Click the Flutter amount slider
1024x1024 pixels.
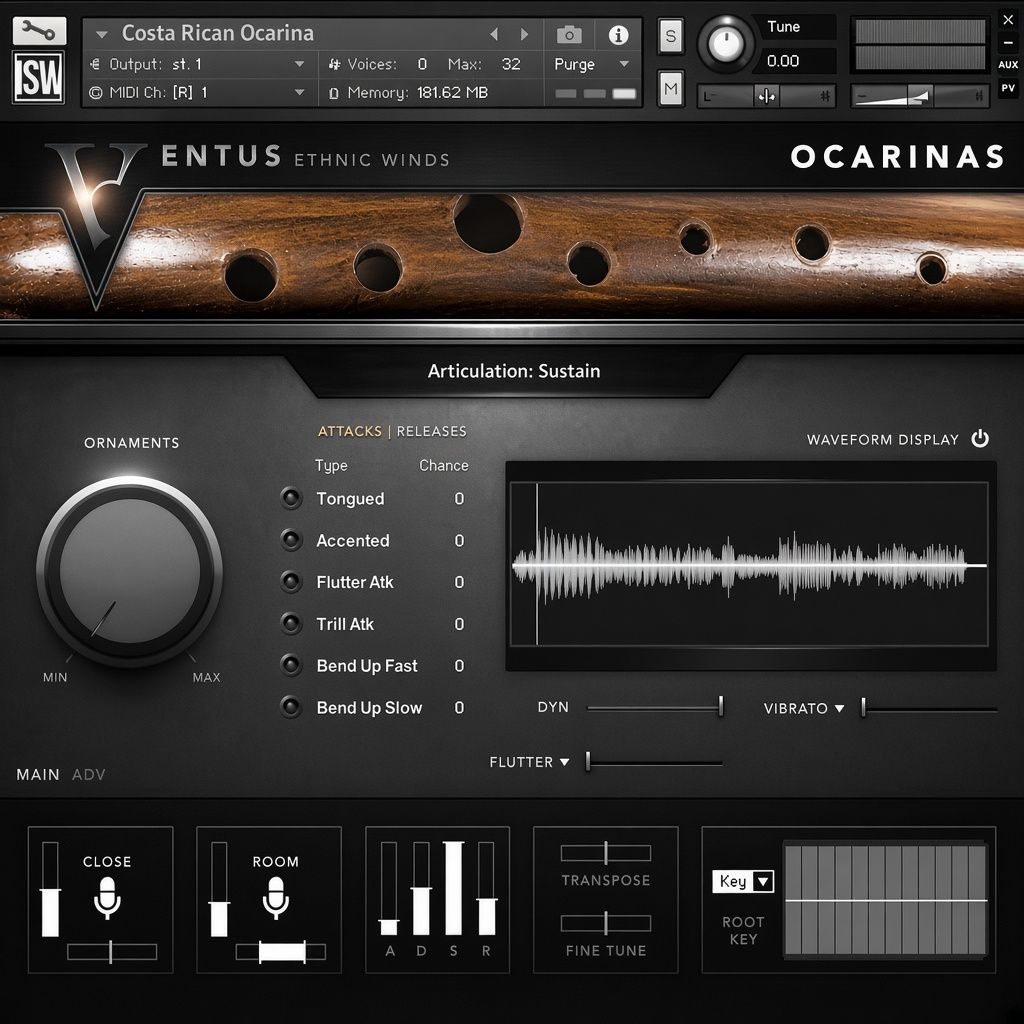click(x=654, y=762)
